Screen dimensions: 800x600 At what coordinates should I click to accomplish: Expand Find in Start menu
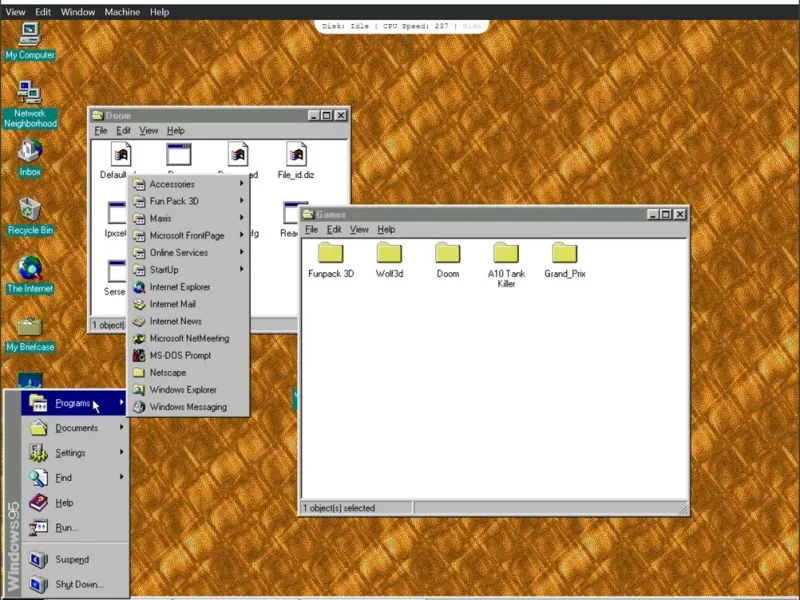(x=74, y=478)
